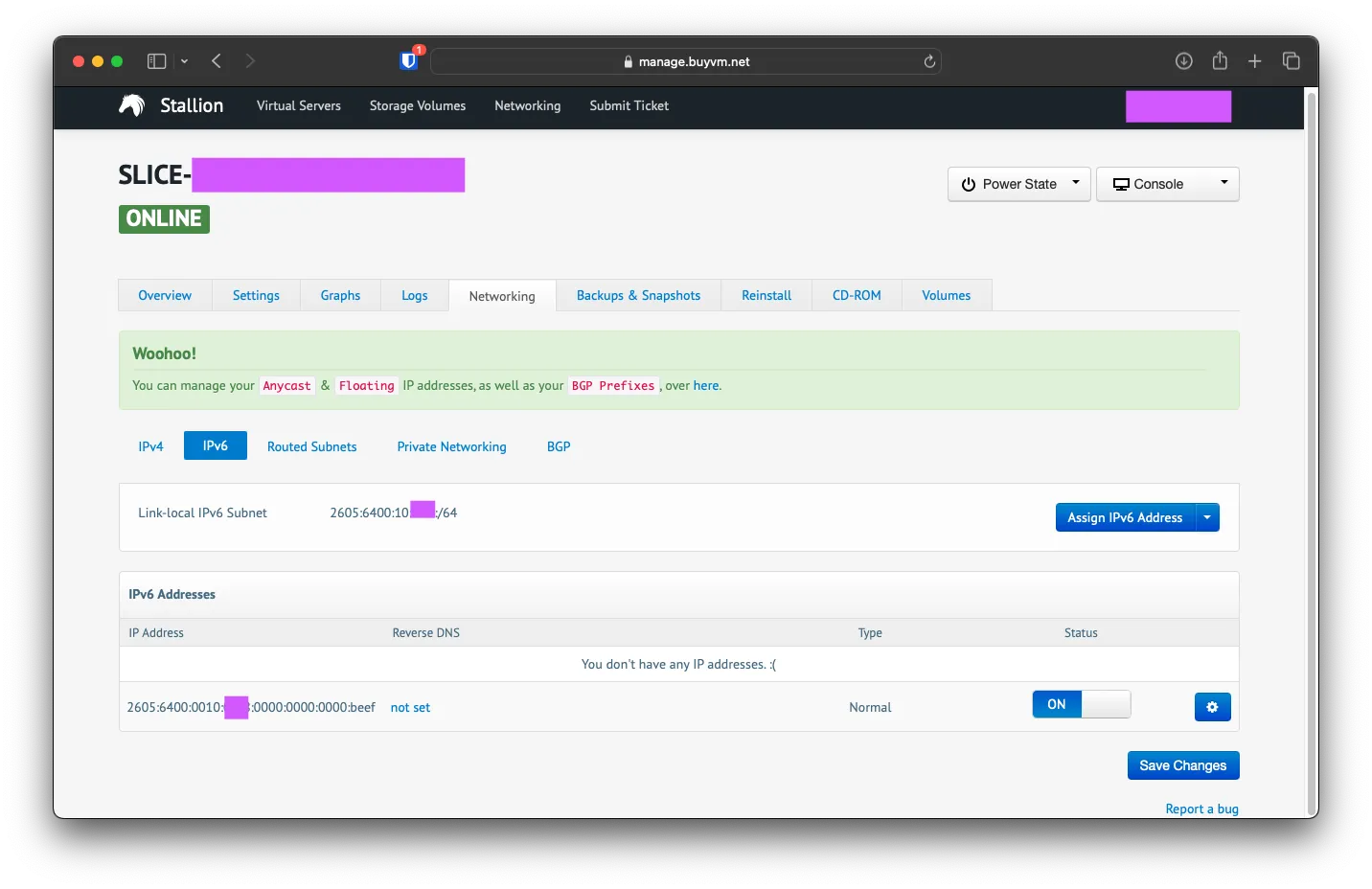Switch to the Logs tab
The height and width of the screenshot is (889, 1372).
(x=415, y=295)
